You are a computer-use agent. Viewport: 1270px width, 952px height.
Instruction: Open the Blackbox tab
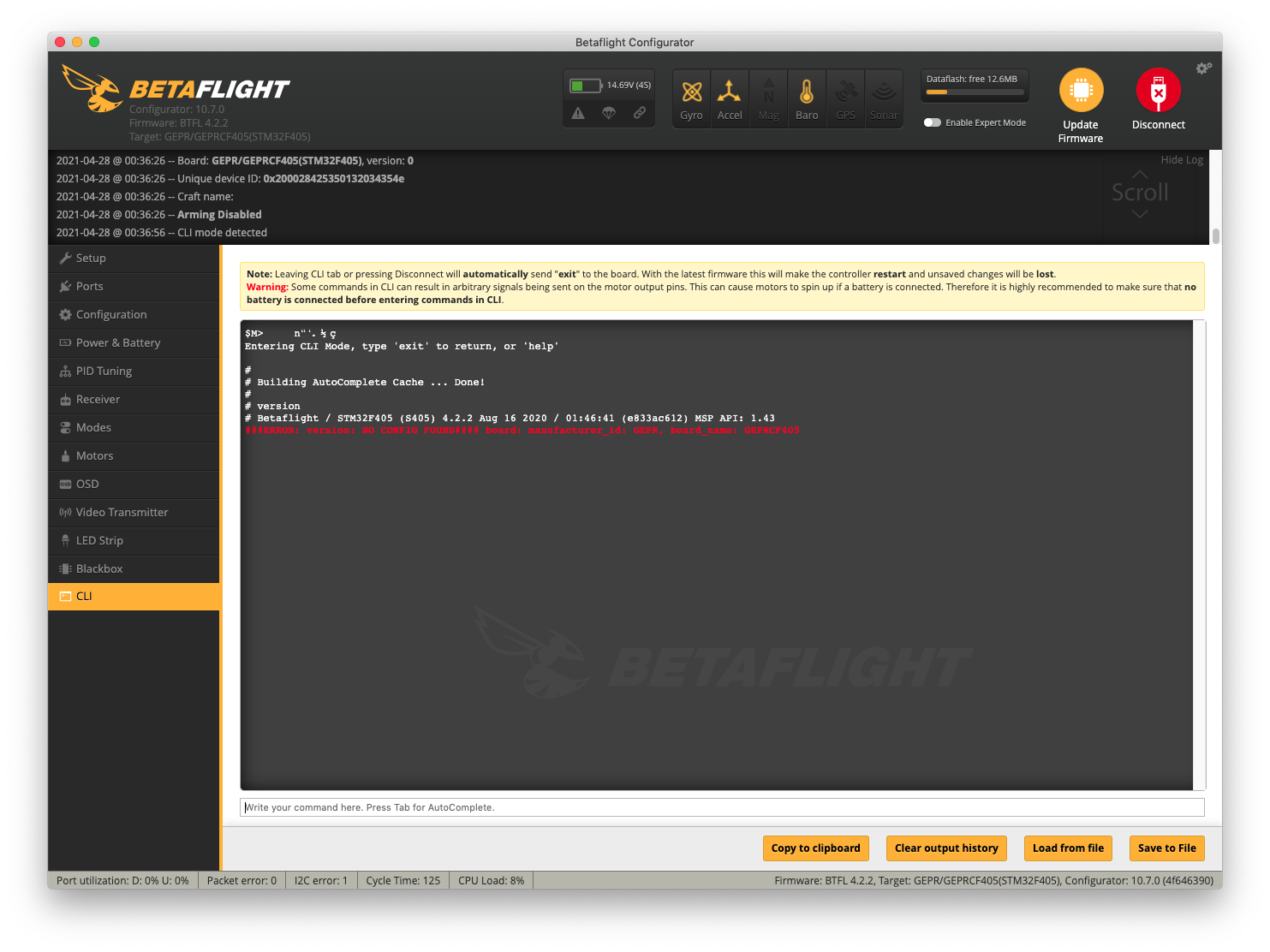[134, 568]
